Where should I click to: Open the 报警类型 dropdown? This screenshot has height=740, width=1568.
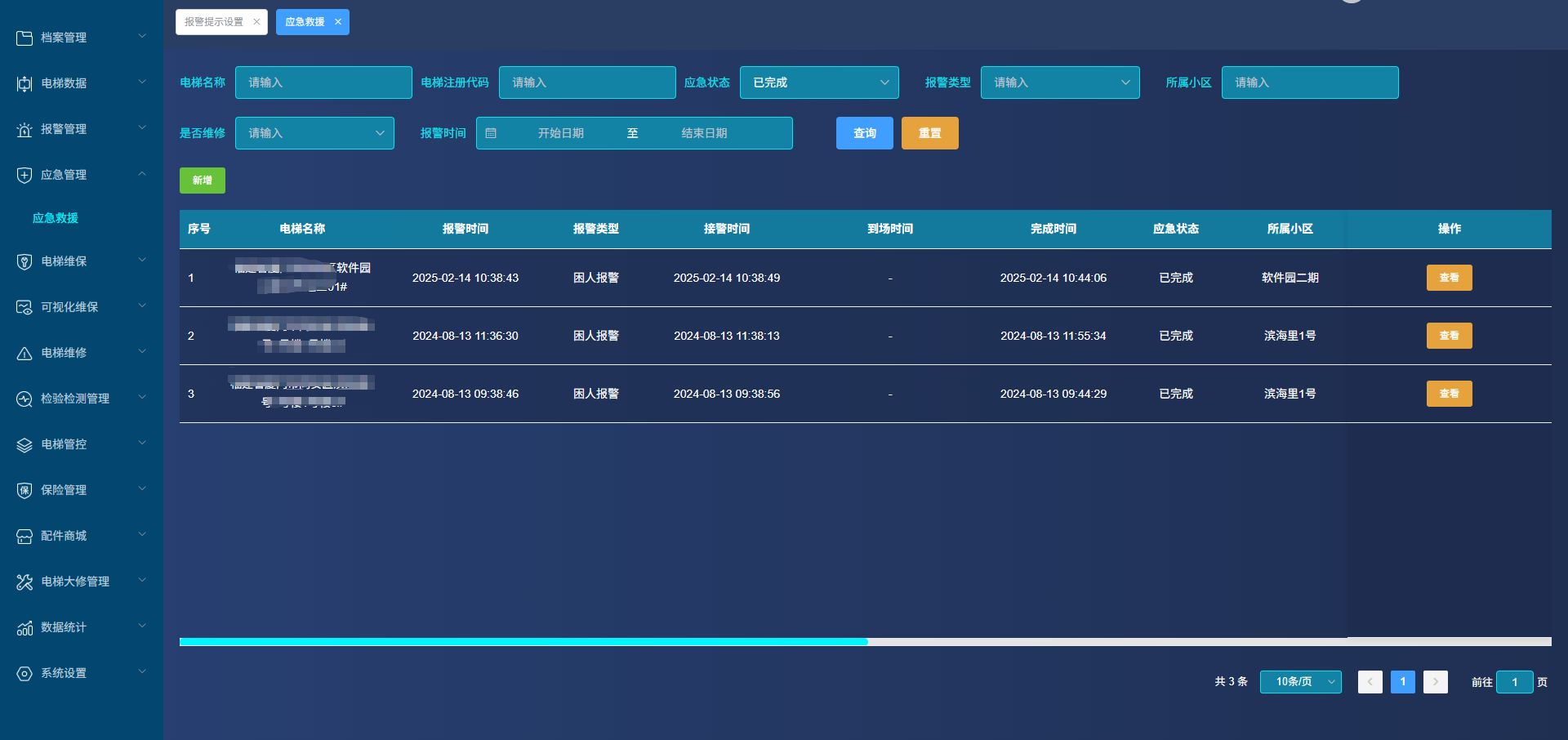(x=1059, y=82)
